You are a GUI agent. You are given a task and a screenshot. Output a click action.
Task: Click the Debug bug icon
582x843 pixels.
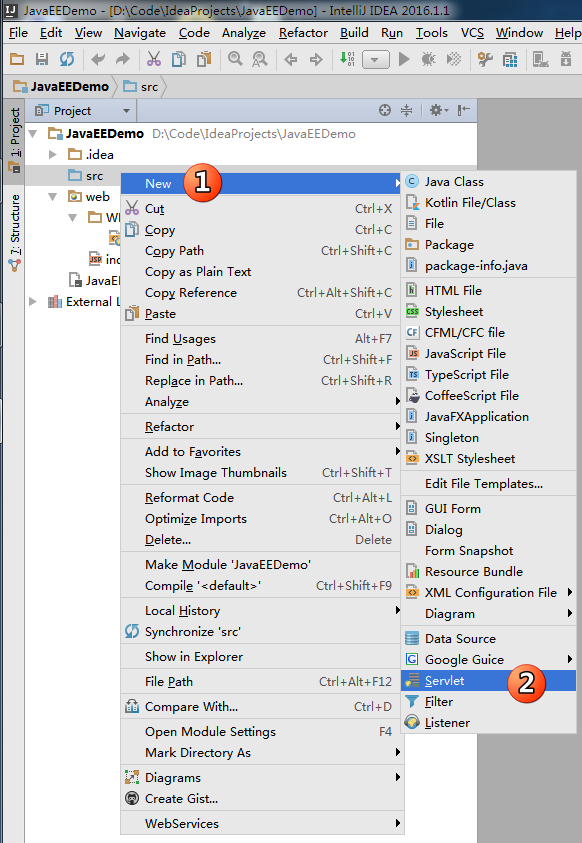pos(428,59)
